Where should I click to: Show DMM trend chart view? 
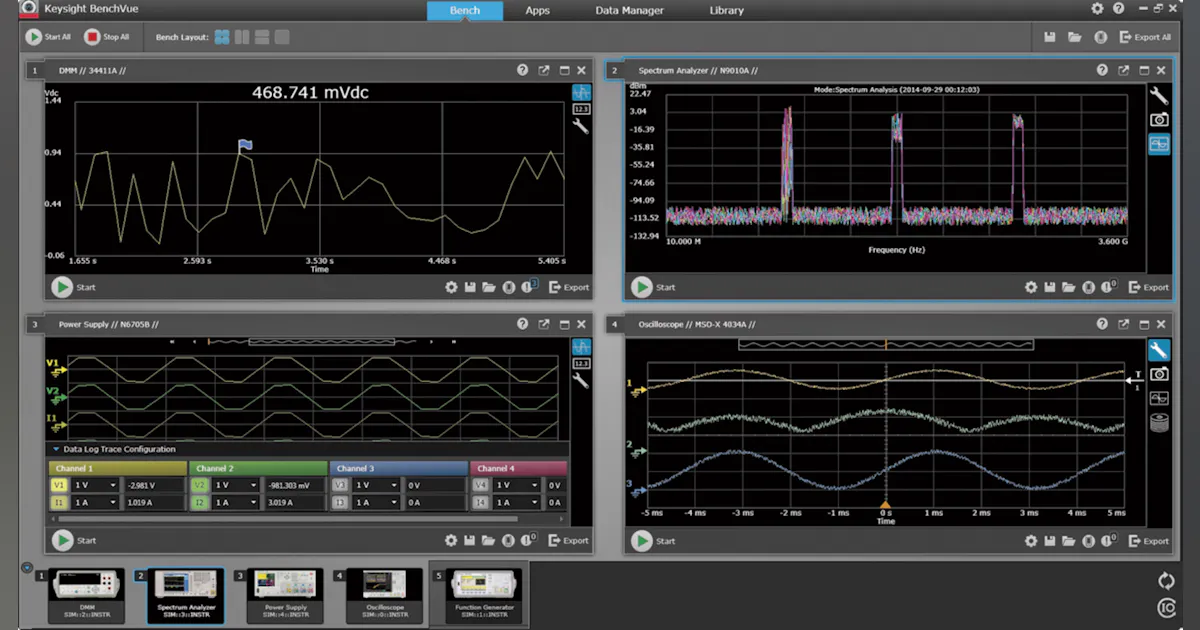(x=581, y=92)
